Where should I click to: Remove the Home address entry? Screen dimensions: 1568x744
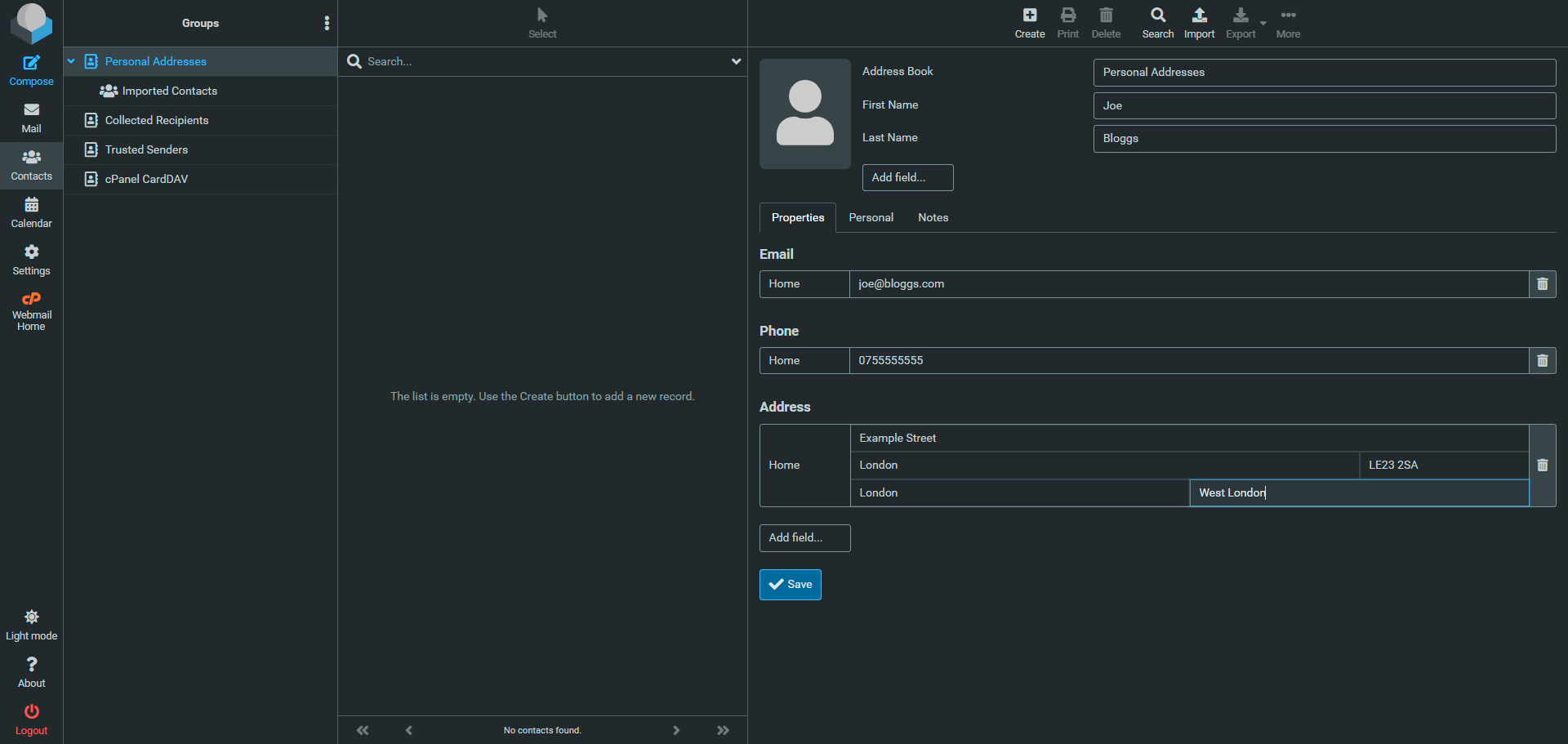(1542, 466)
